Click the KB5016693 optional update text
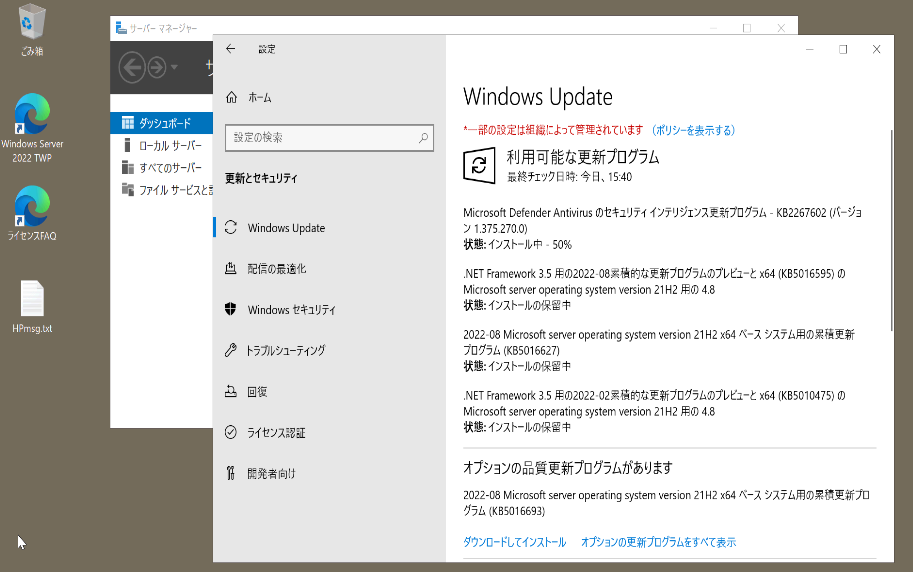 point(667,503)
